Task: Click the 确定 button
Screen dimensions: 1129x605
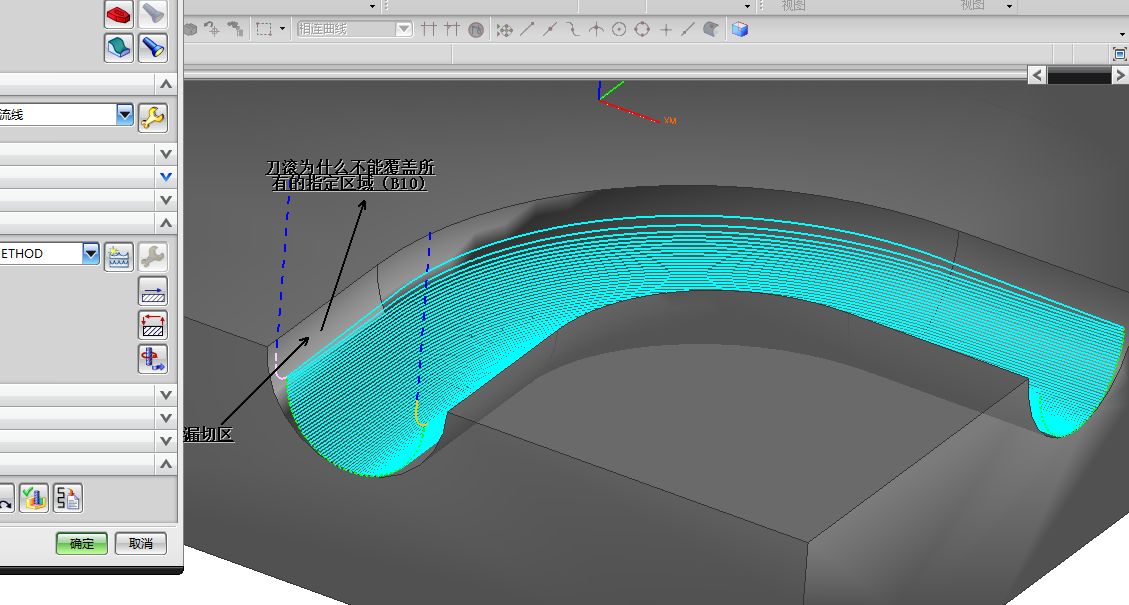Action: pyautogui.click(x=81, y=543)
